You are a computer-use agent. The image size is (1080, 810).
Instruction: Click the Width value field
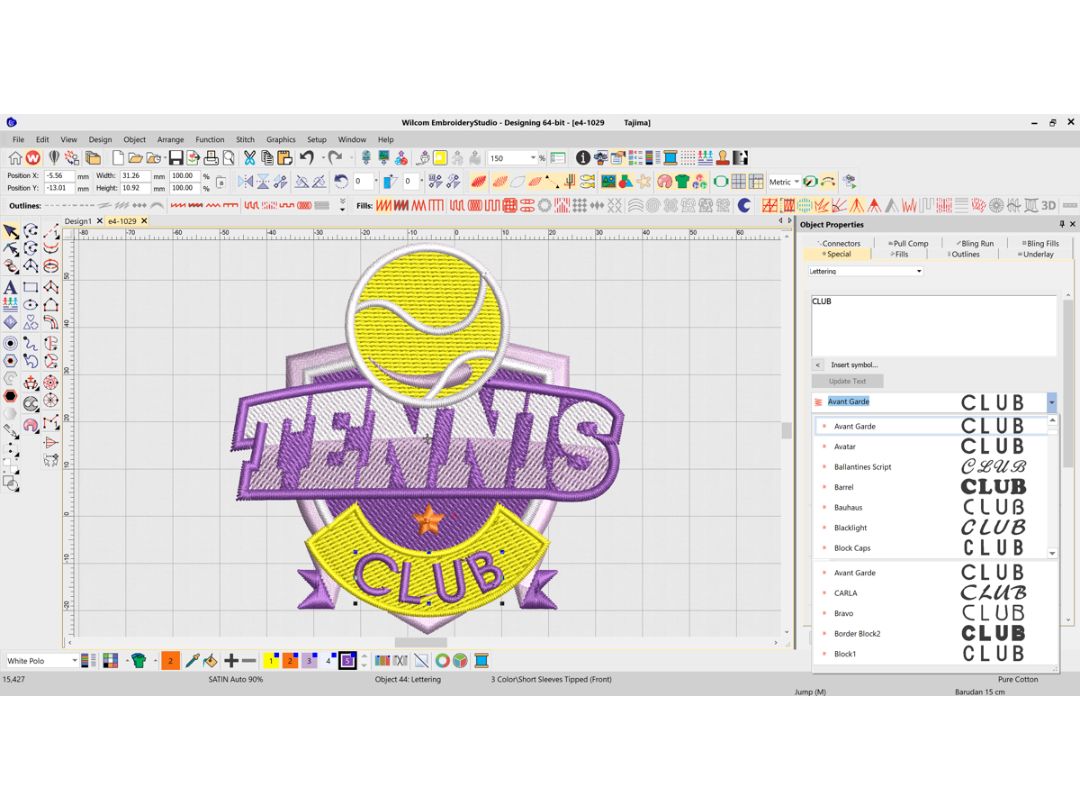tap(136, 176)
